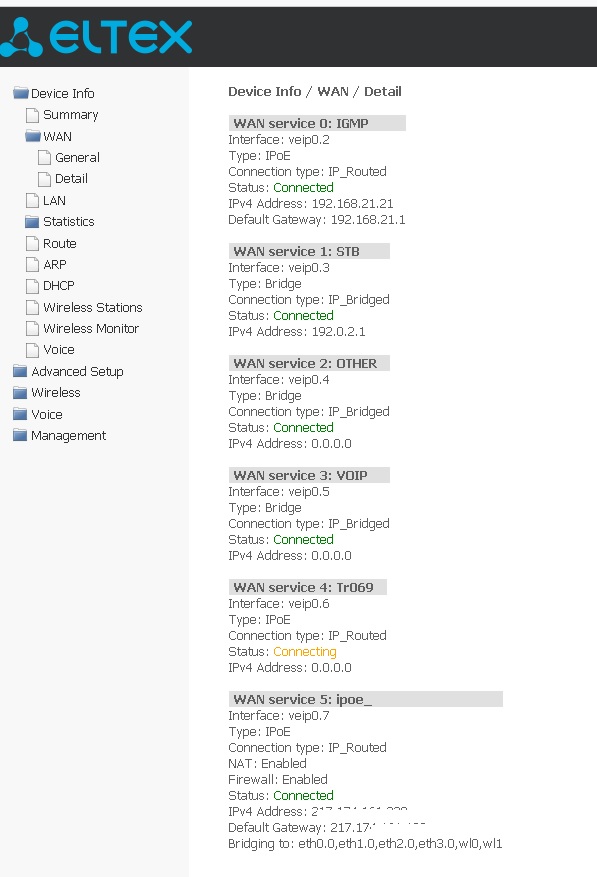Click the Device Info folder icon
This screenshot has width=597, height=877.
pyautogui.click(x=21, y=93)
